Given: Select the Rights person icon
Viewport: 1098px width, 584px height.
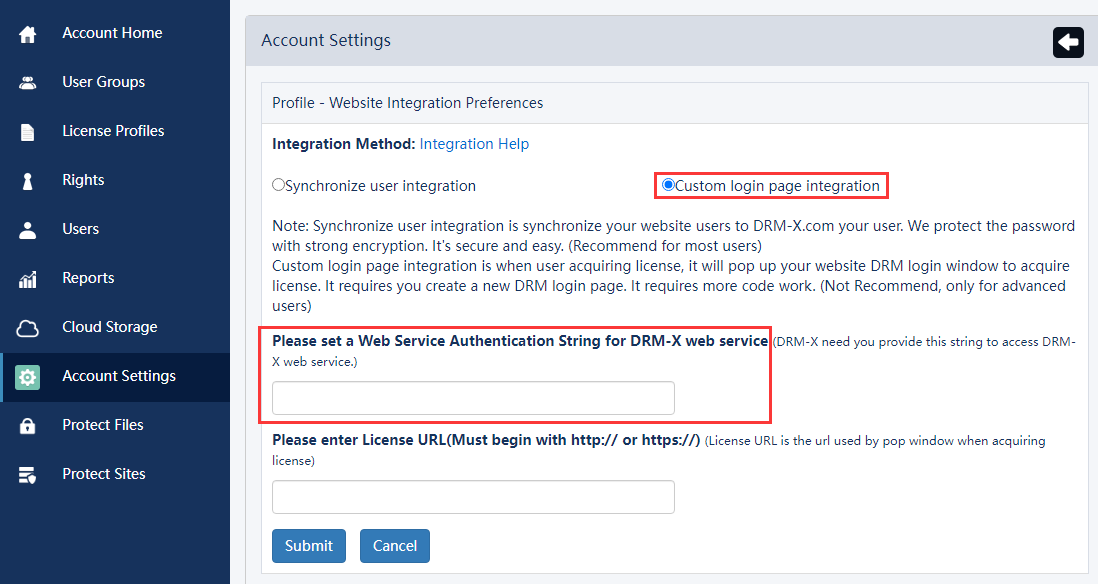Looking at the screenshot, I should pos(27,179).
